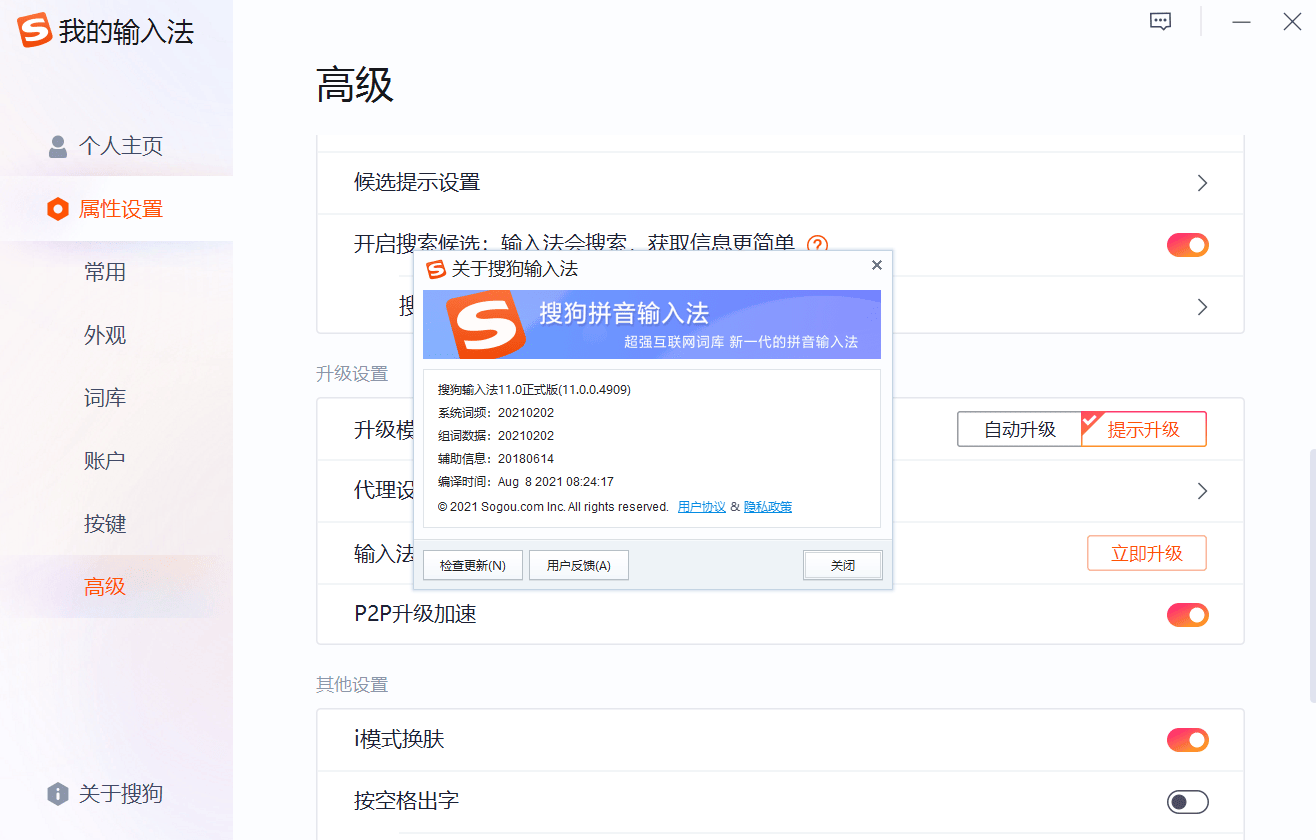Screen dimensions: 1316x840
Task: Open the 代理设置 row arrow
Action: tap(1202, 491)
